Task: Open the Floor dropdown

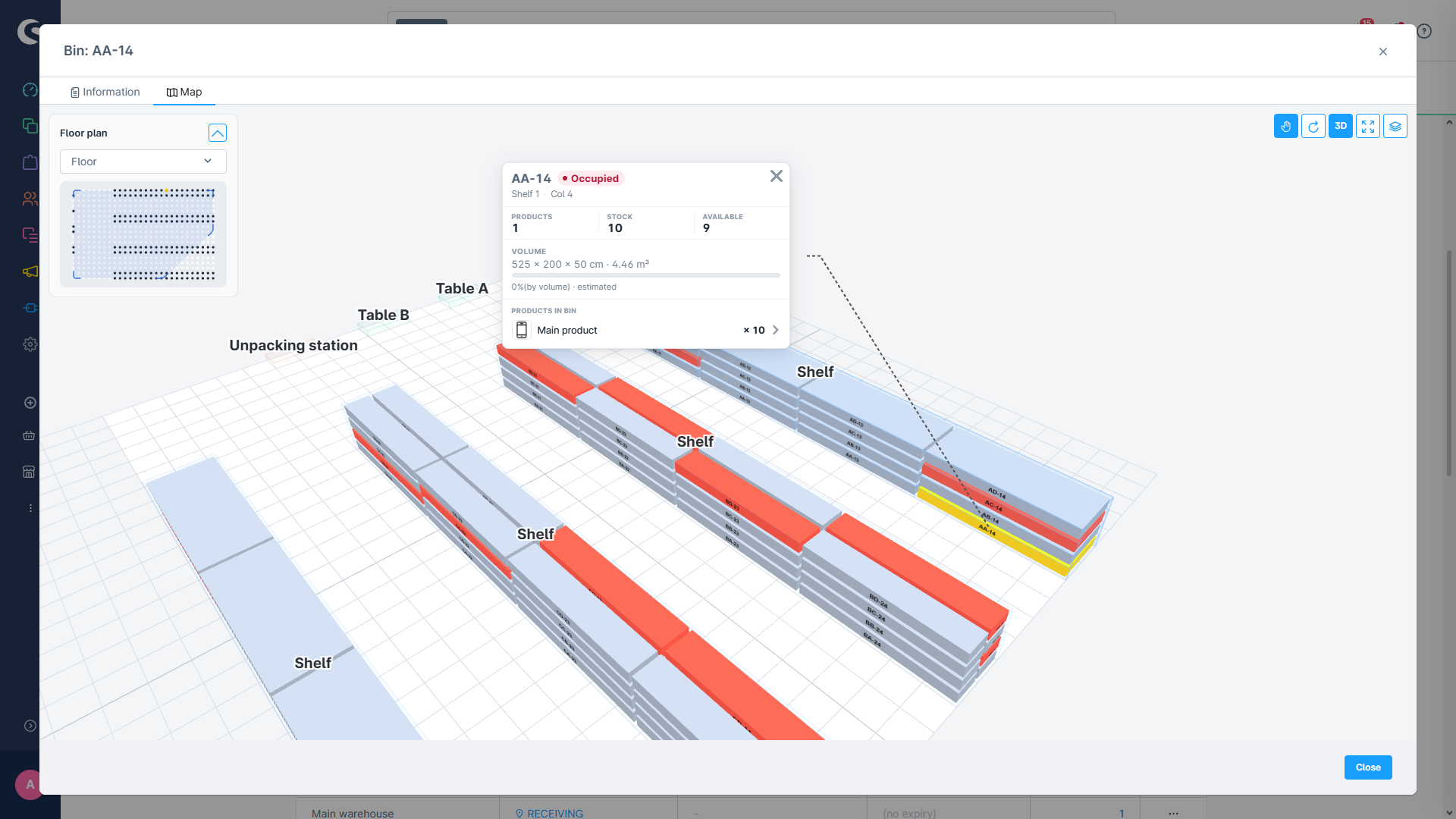Action: pyautogui.click(x=143, y=162)
